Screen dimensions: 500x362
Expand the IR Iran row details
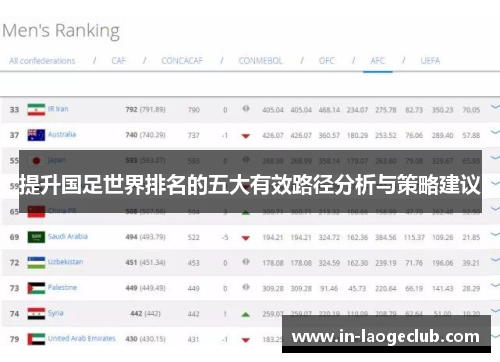pyautogui.click(x=495, y=107)
